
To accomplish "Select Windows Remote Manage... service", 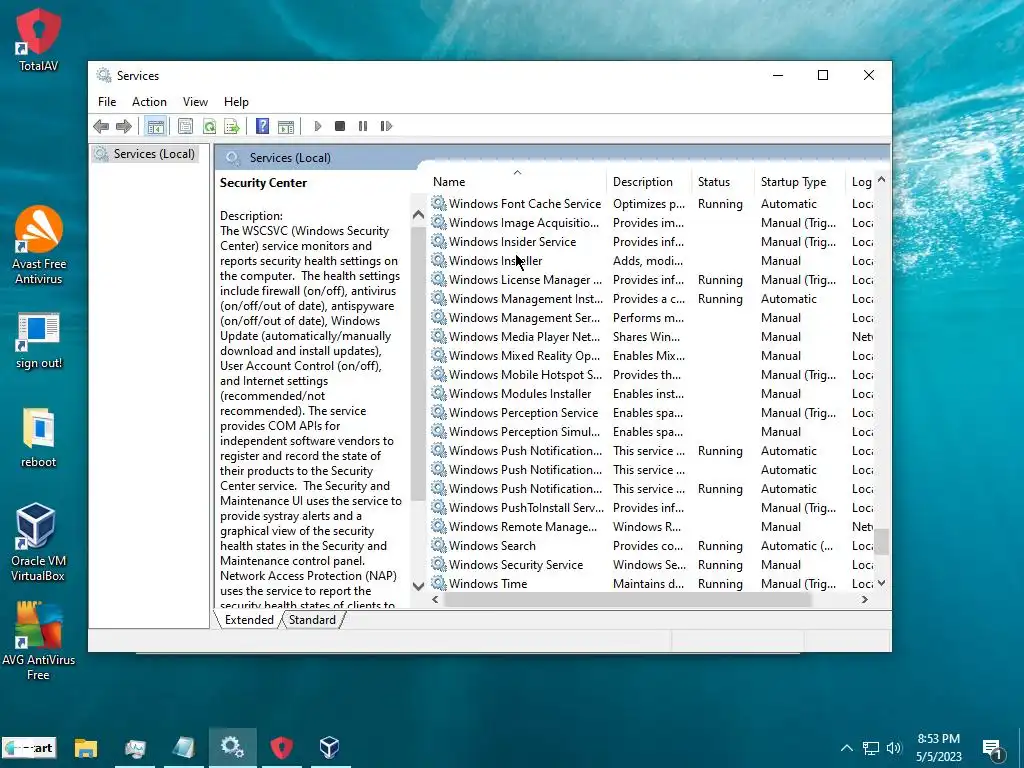I will point(652,527).
